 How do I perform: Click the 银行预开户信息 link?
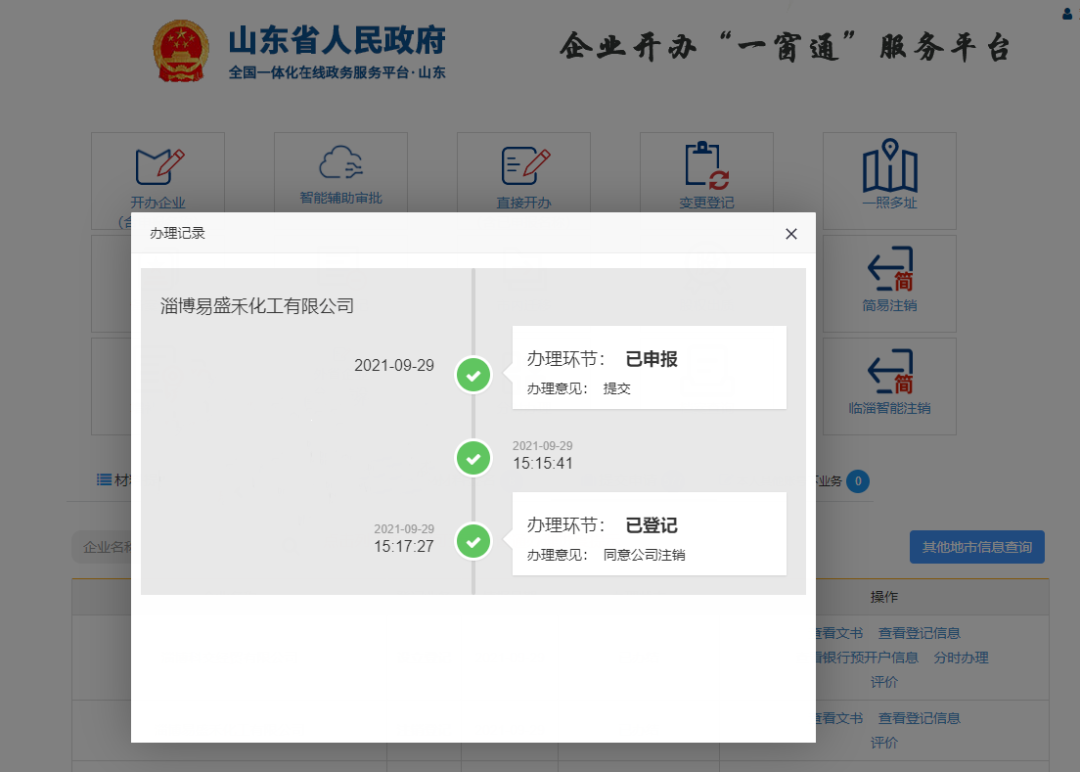point(867,658)
